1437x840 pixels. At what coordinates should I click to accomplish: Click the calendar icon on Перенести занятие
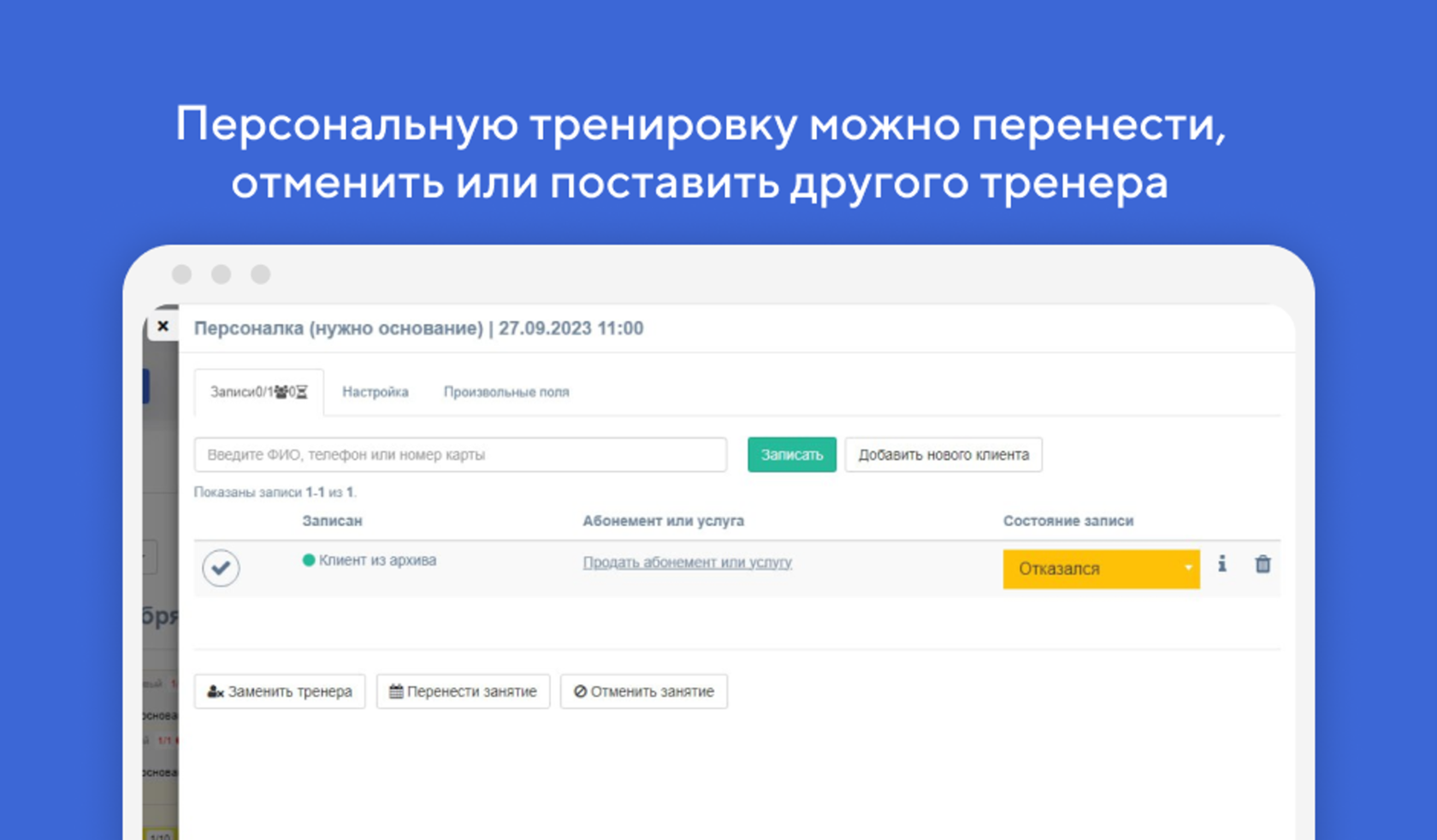click(396, 691)
